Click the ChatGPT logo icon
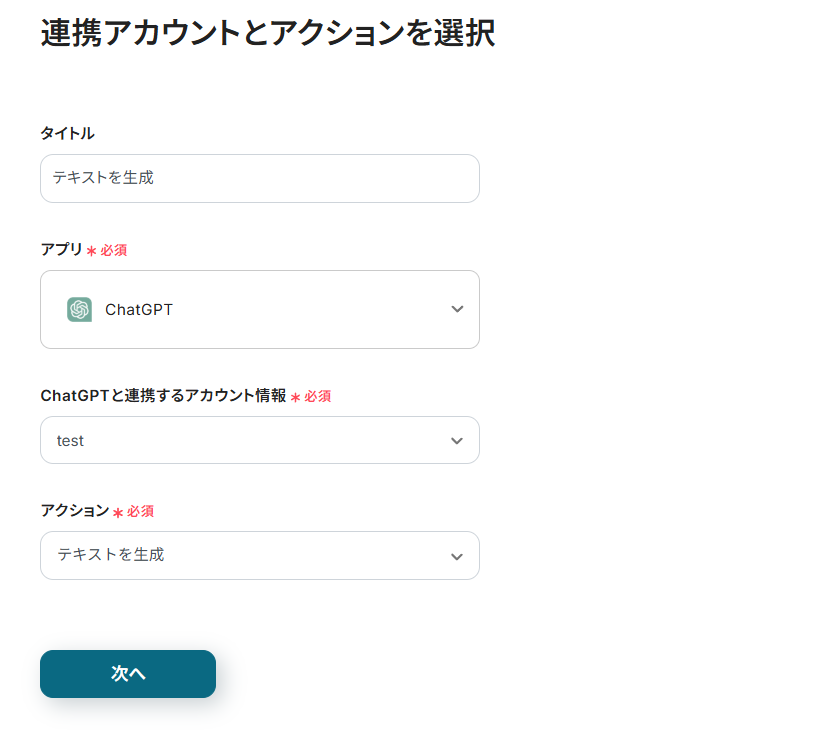 point(80,310)
